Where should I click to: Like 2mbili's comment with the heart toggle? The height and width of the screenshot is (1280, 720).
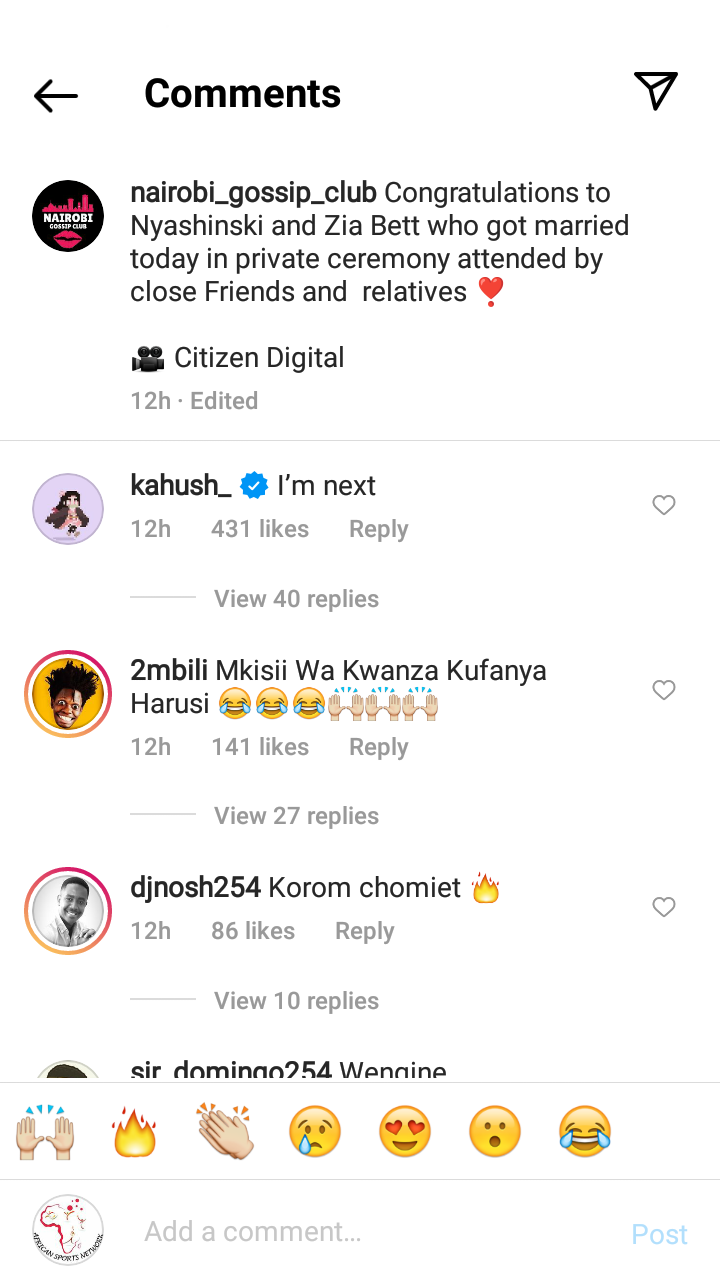tap(663, 690)
